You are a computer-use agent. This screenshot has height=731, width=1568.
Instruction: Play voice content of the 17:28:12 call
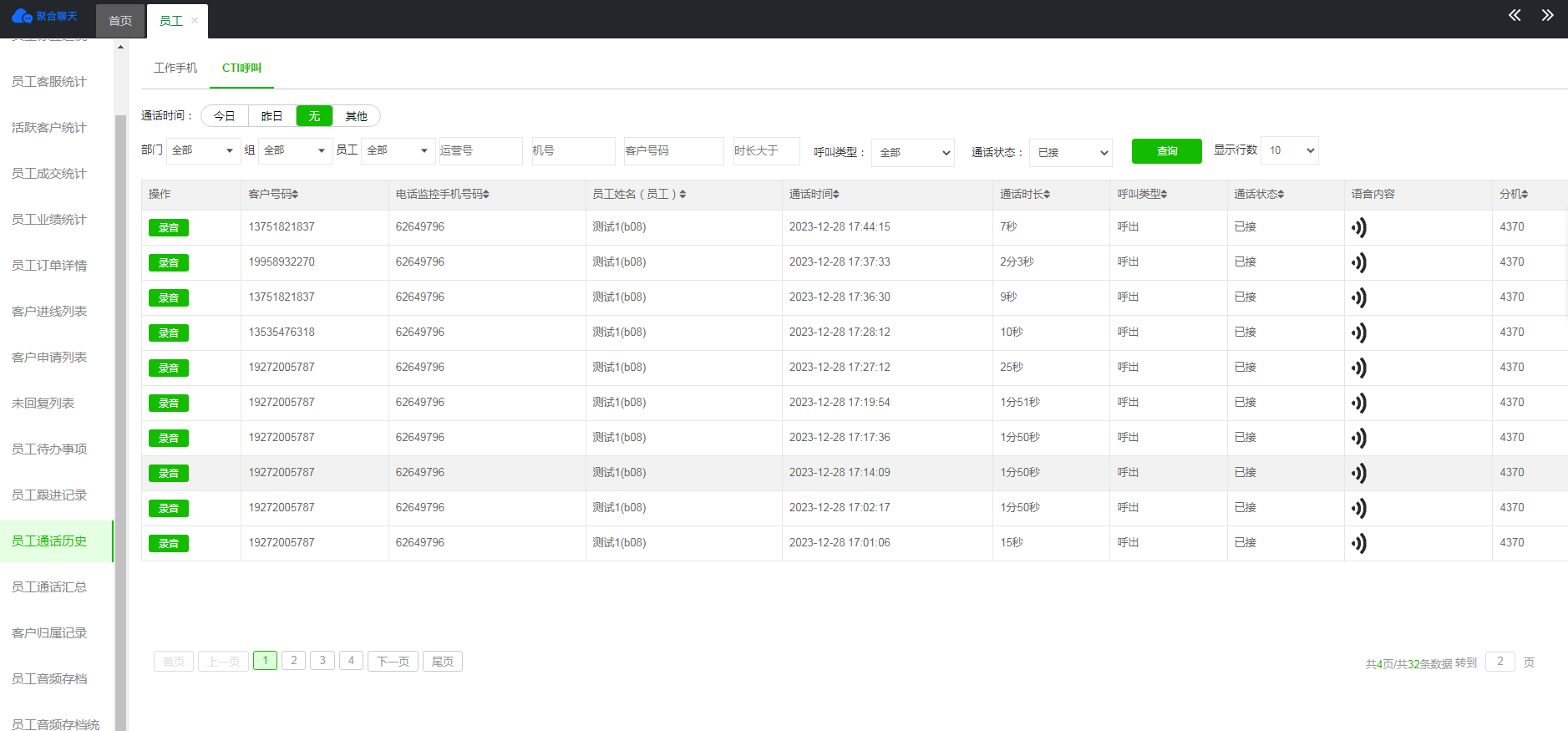[1359, 333]
